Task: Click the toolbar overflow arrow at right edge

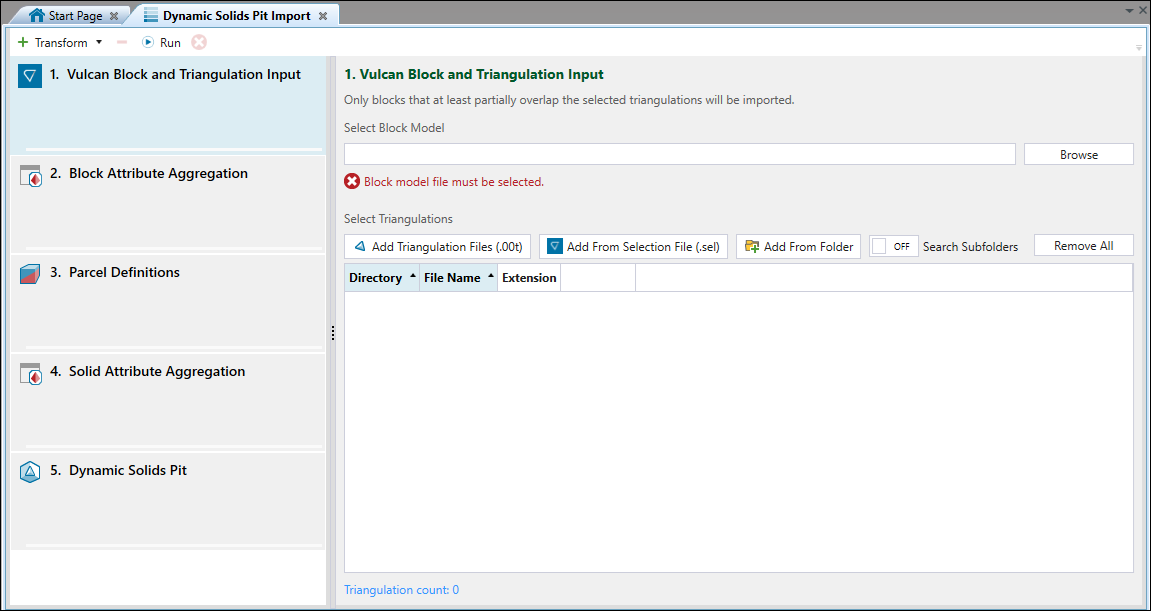Action: click(x=1138, y=47)
